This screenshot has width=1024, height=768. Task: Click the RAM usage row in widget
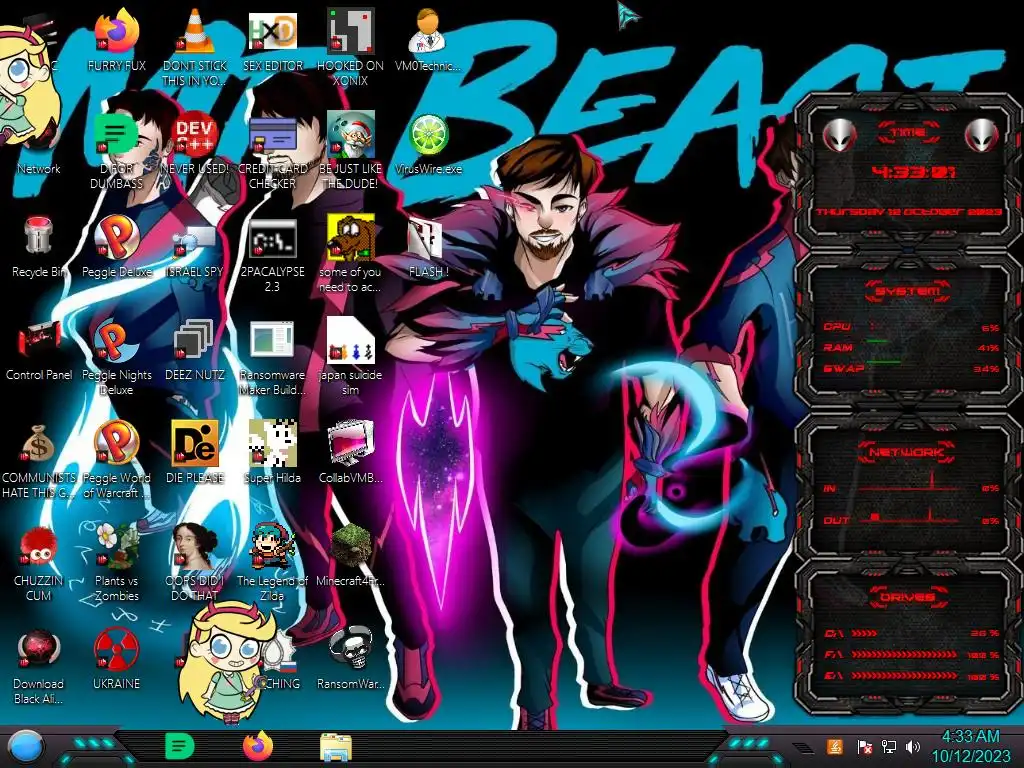pyautogui.click(x=912, y=347)
